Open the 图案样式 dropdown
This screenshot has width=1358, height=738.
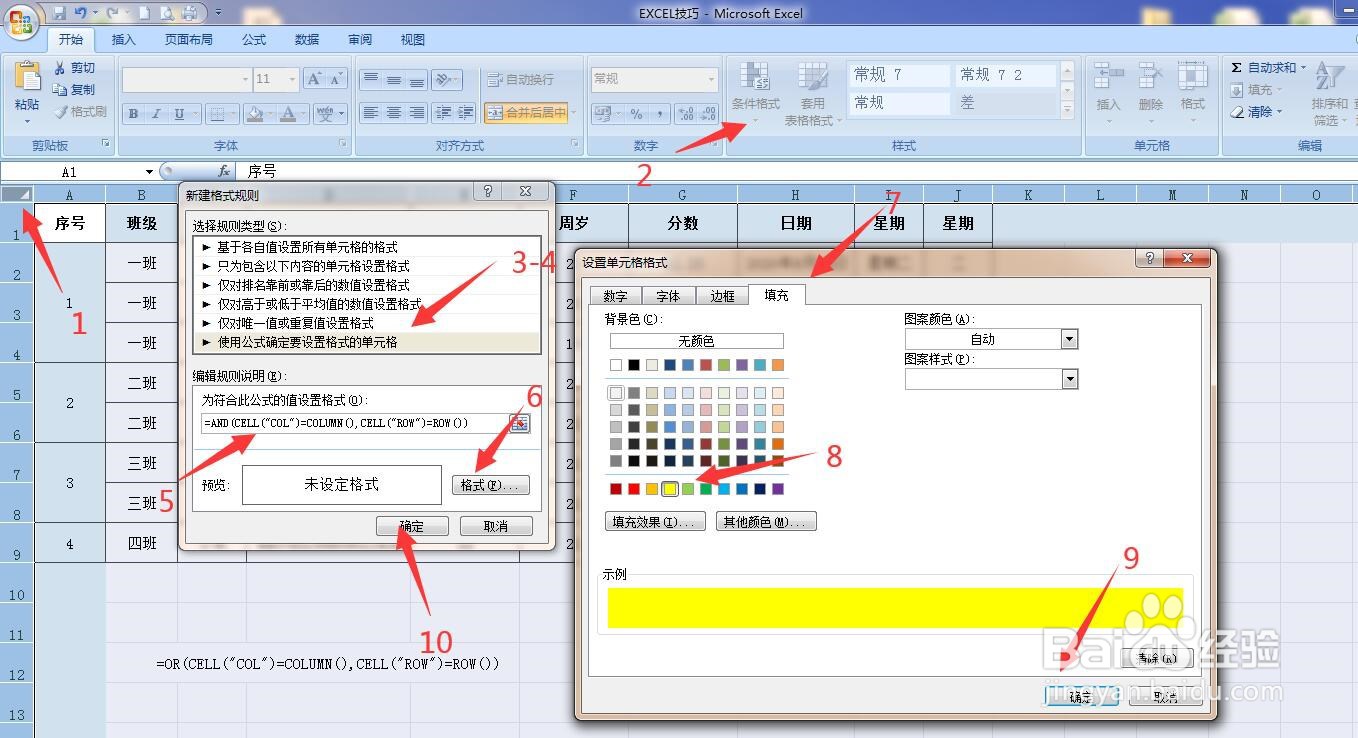pos(1070,379)
